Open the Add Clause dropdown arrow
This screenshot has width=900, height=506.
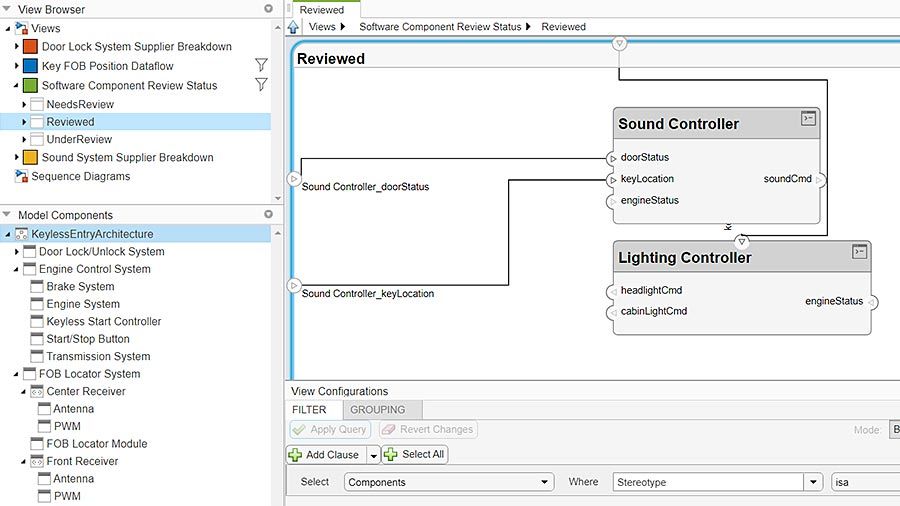pyautogui.click(x=374, y=455)
